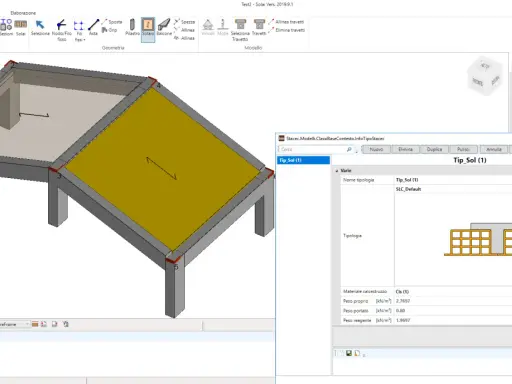
Task: Click the third icon in view toolbar
Action: 54,324
